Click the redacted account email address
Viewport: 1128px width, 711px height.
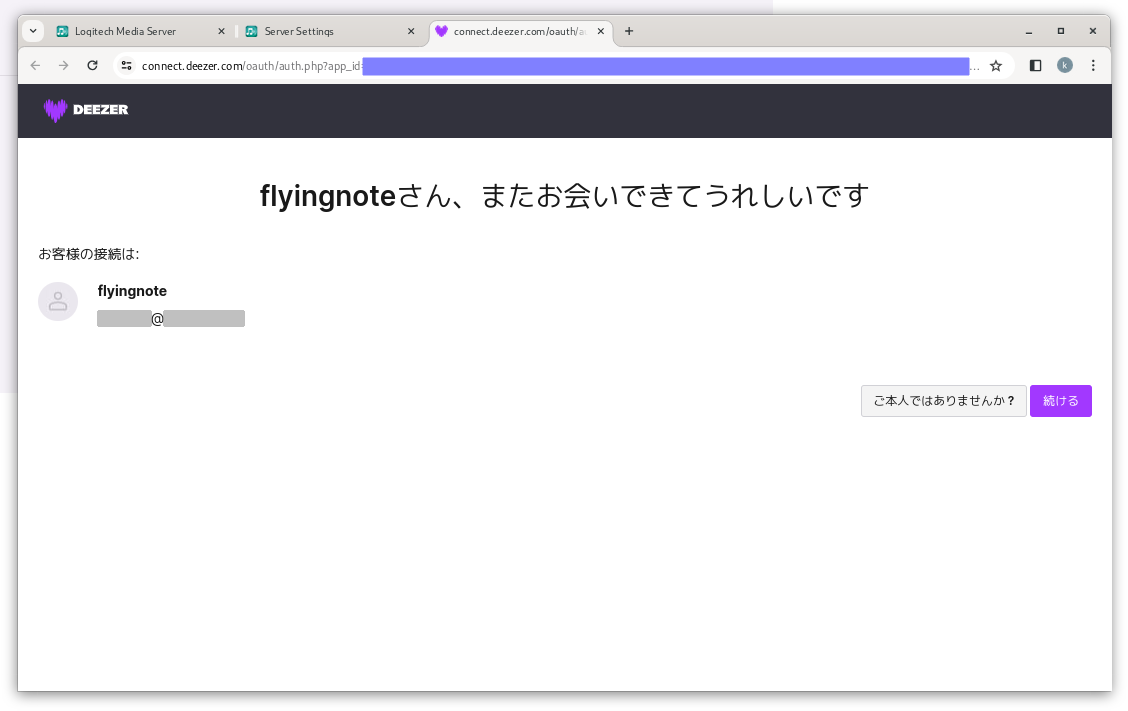click(x=171, y=319)
